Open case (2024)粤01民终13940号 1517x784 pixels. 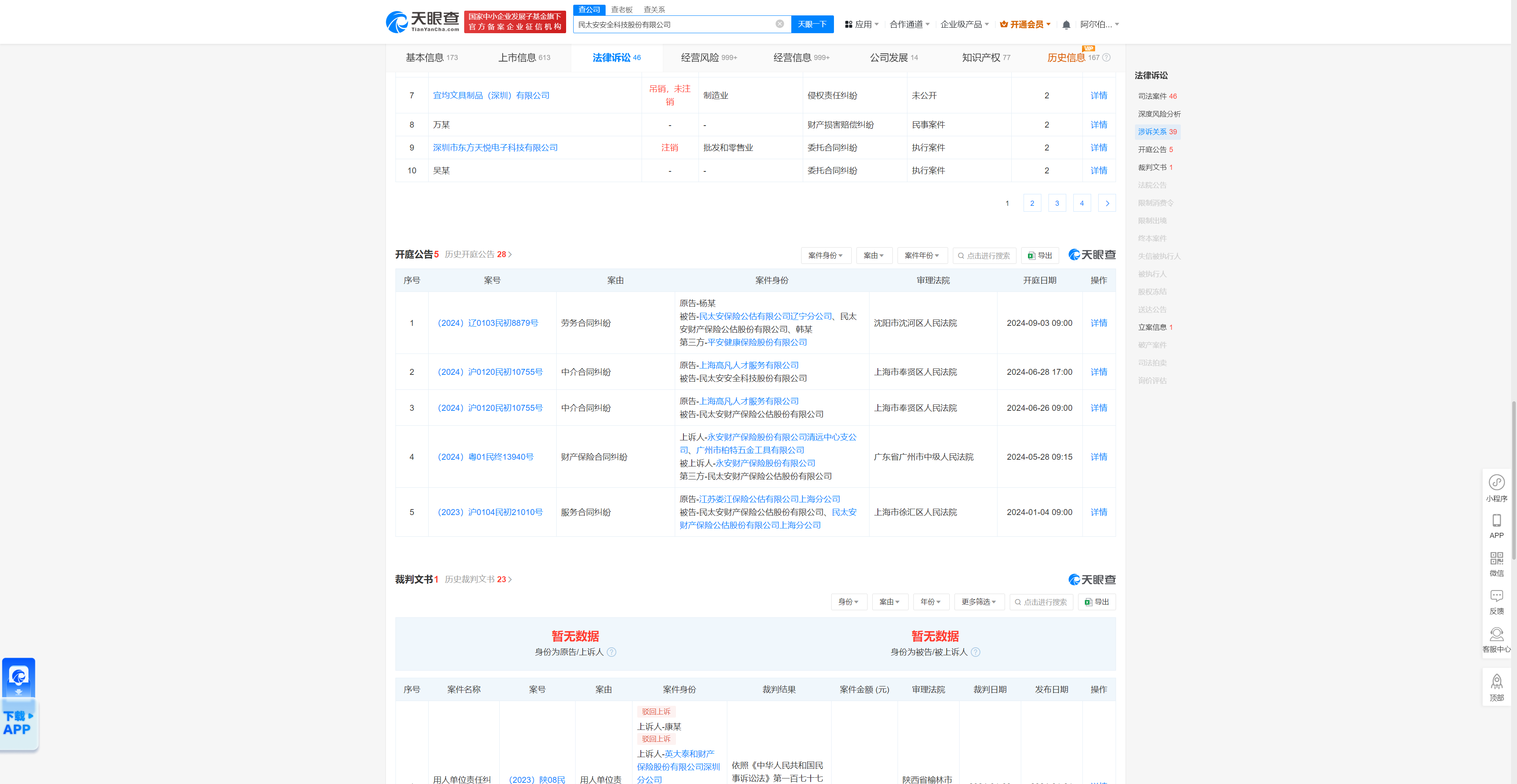point(485,457)
